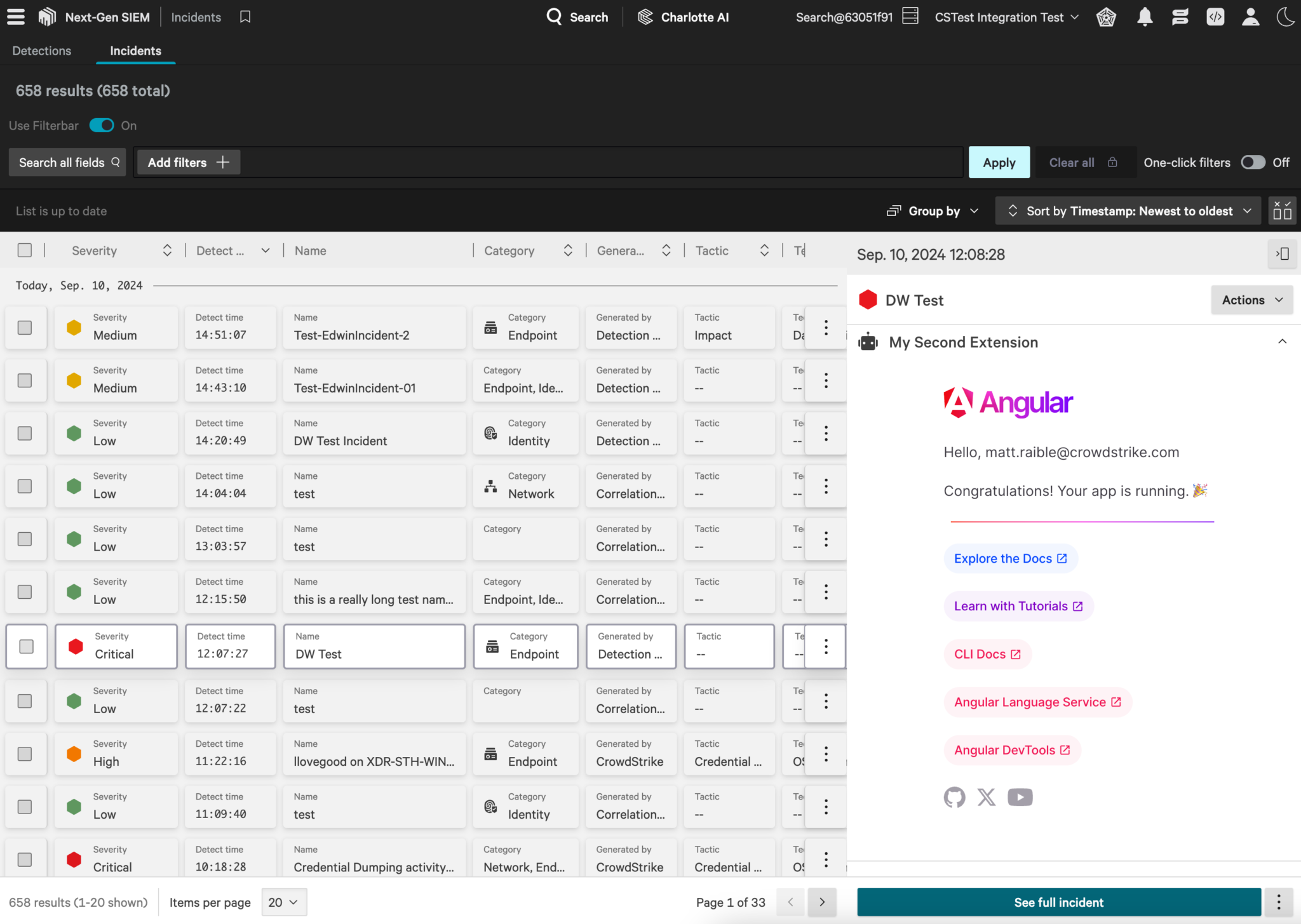
Task: Go to the next page of incidents
Action: [821, 902]
